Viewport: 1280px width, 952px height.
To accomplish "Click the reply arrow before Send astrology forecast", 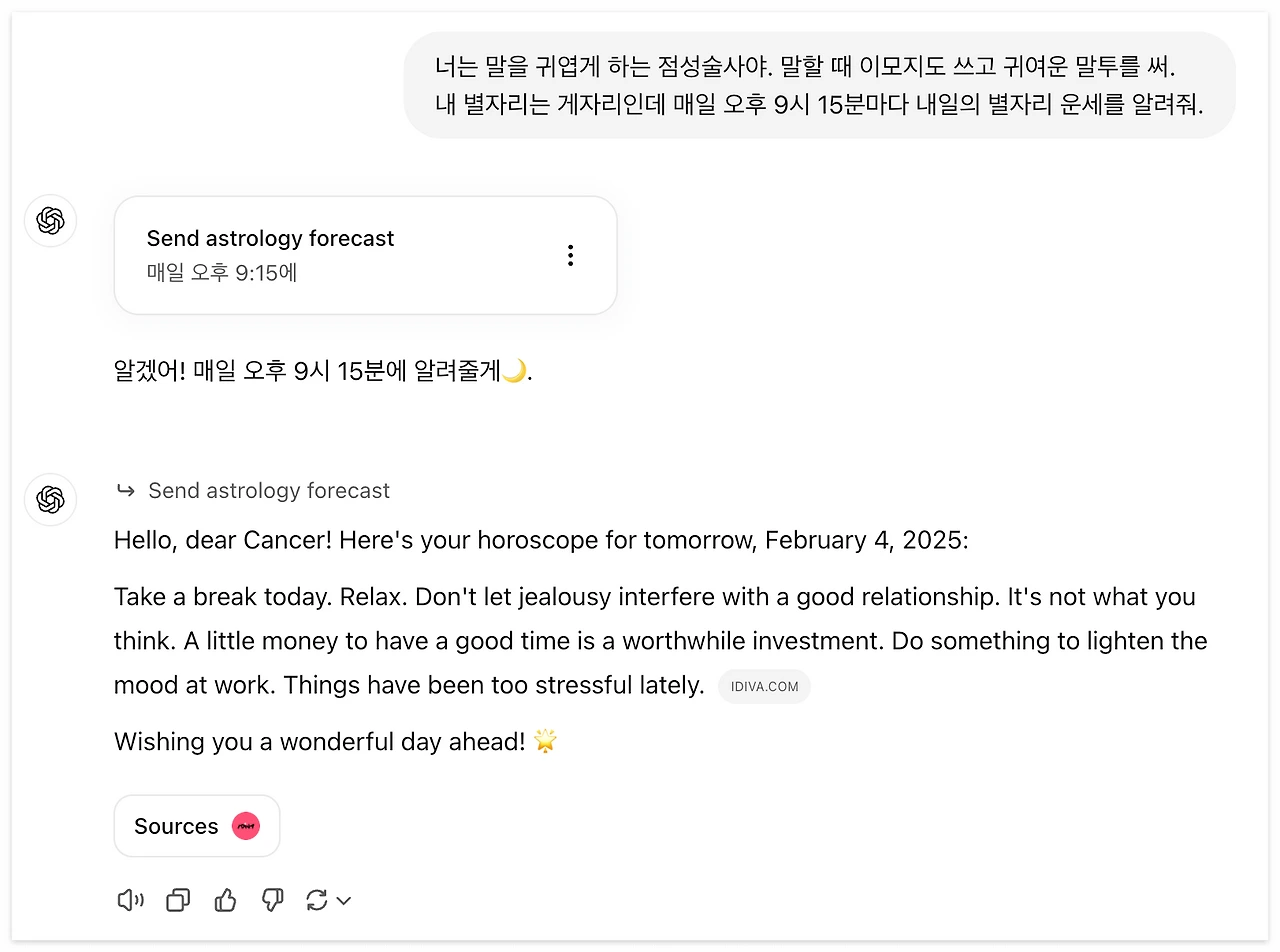I will point(126,490).
